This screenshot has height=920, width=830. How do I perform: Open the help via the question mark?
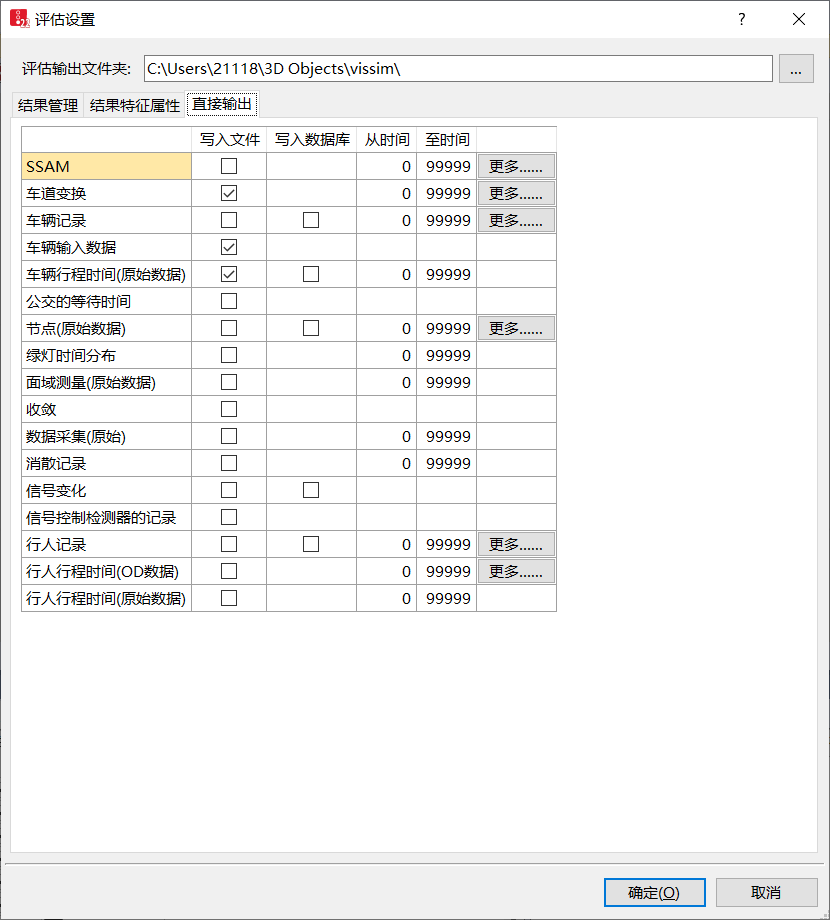[x=742, y=18]
